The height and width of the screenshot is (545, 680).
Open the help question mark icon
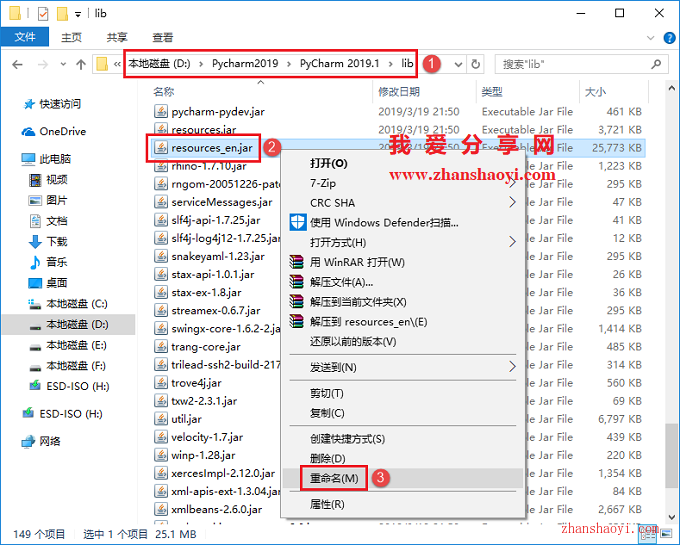669,38
